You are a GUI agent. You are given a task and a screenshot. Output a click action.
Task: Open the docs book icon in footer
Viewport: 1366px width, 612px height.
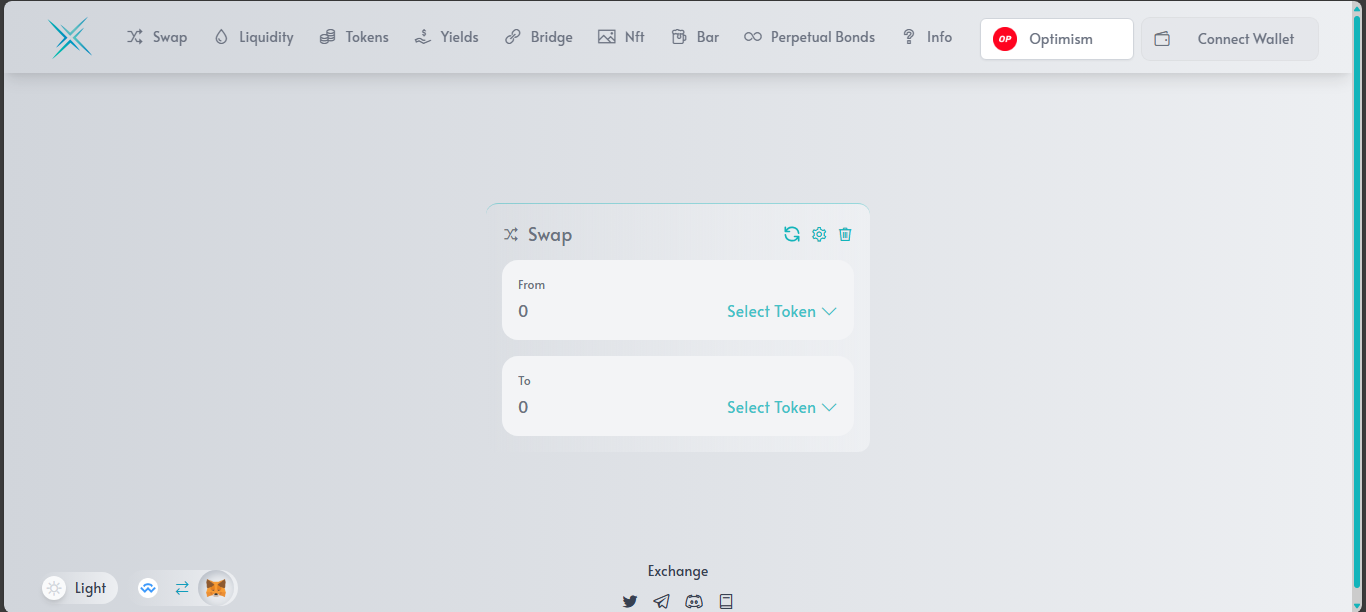pos(726,601)
